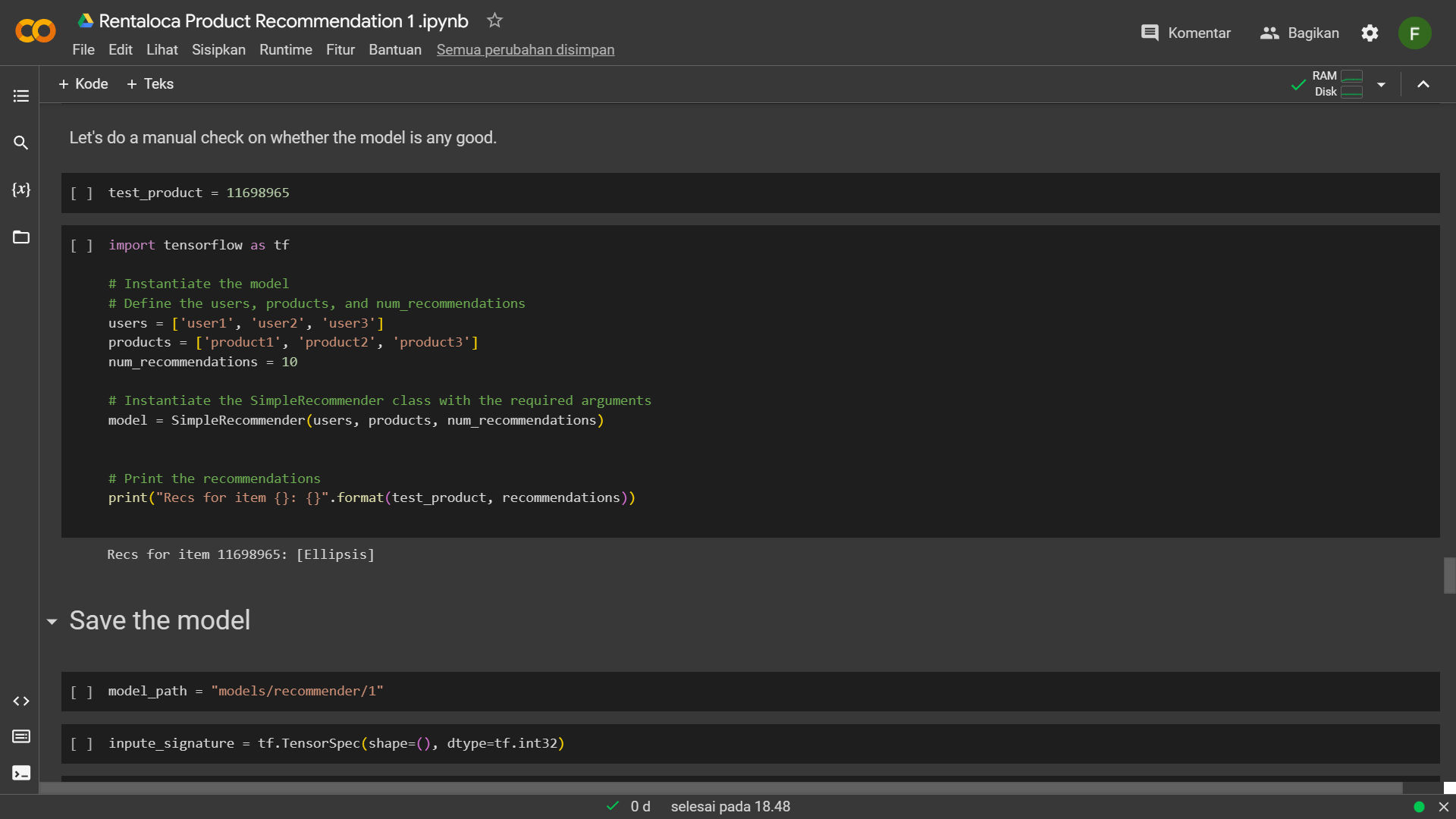Star the Rentaloca notebook
Image resolution: width=1456 pixels, height=819 pixels.
494,20
